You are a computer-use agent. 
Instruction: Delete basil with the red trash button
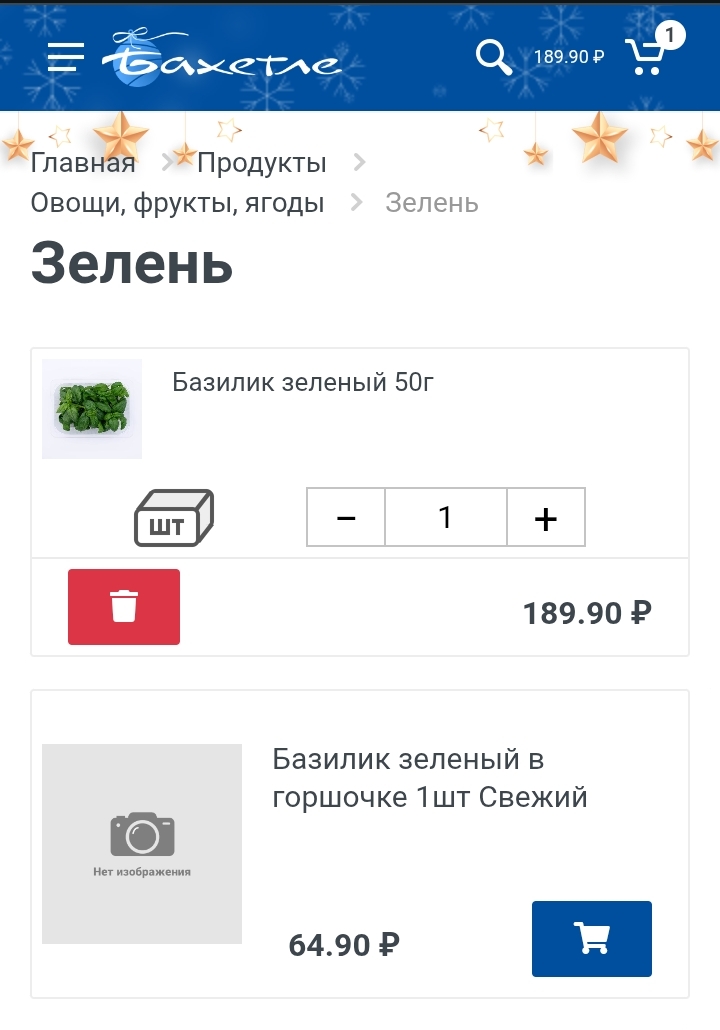click(124, 607)
